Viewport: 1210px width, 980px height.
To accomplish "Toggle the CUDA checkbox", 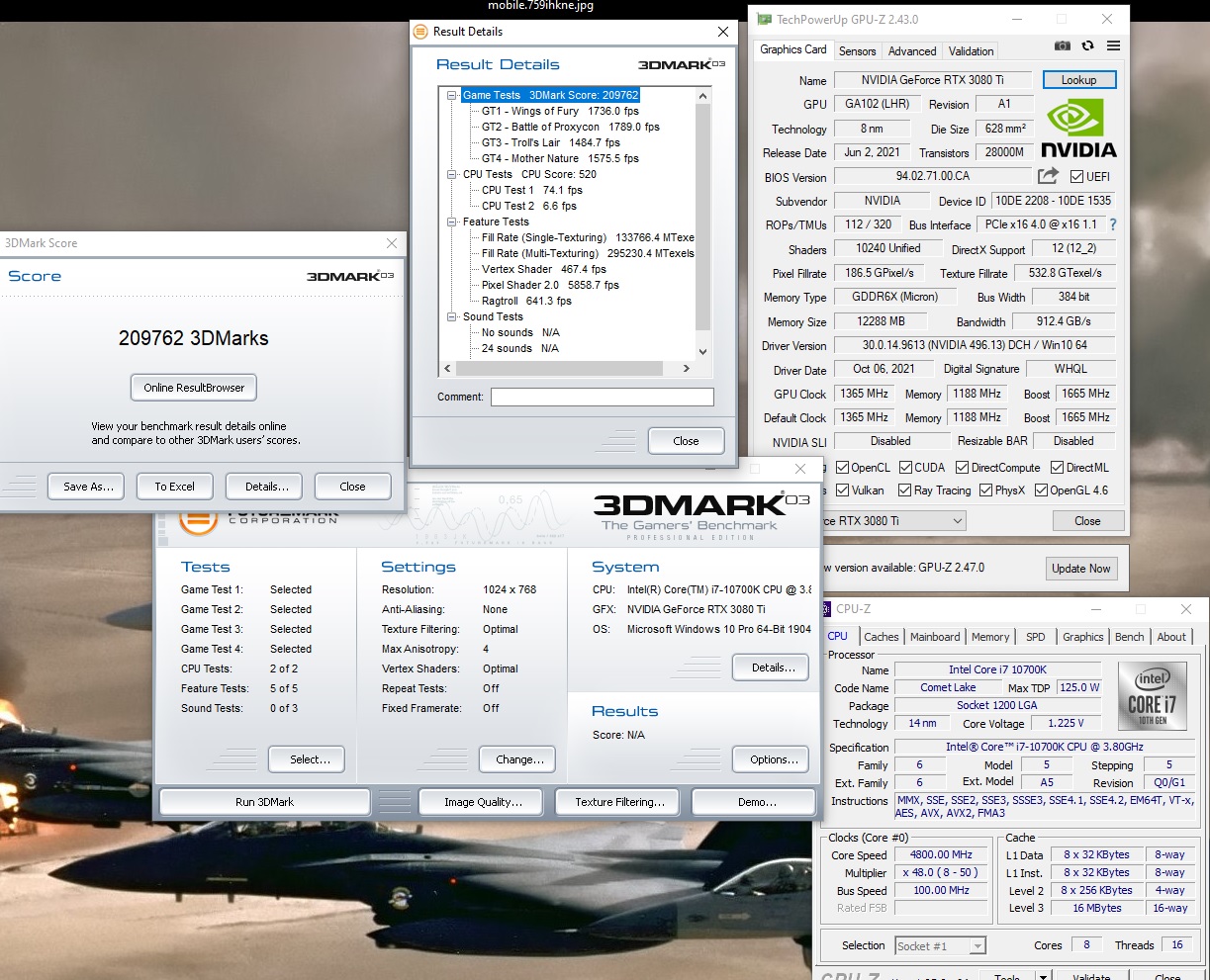I will coord(904,468).
